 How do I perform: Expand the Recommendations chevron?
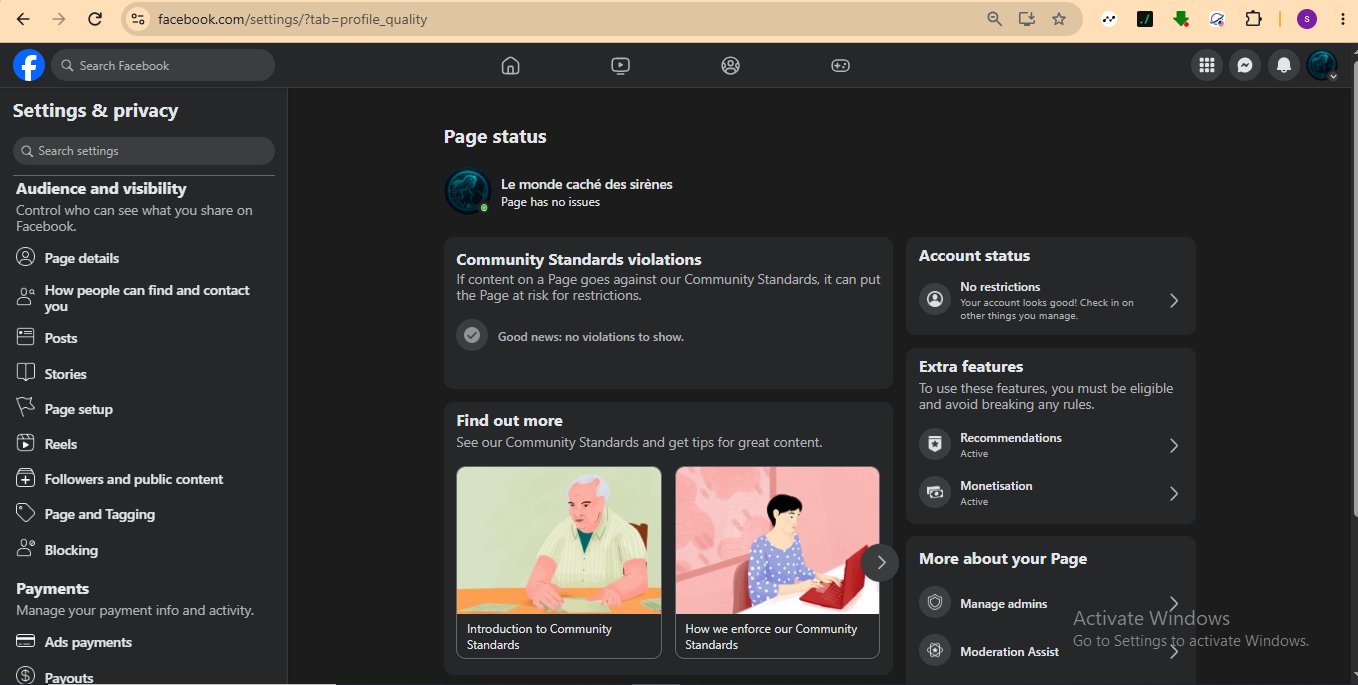click(x=1174, y=445)
